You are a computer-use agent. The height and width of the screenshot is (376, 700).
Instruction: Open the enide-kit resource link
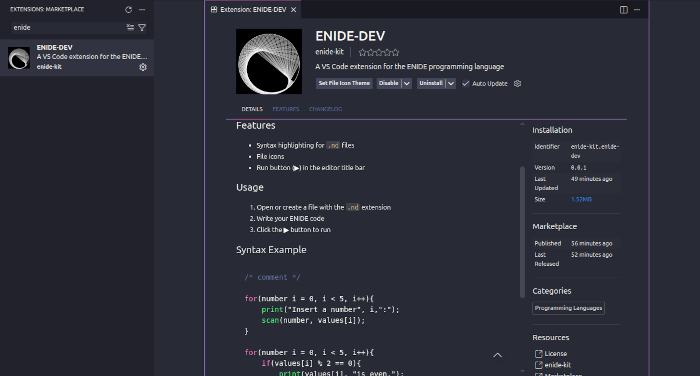(558, 365)
